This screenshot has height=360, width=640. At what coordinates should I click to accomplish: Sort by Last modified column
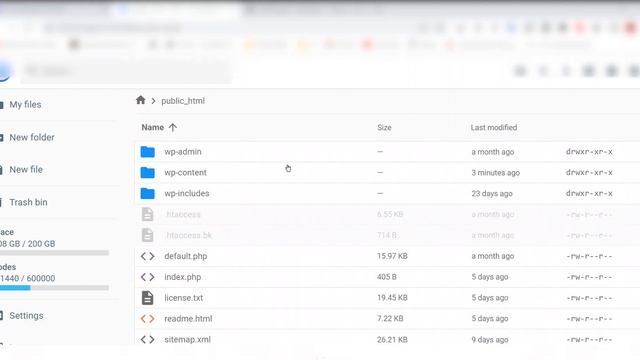pos(493,127)
